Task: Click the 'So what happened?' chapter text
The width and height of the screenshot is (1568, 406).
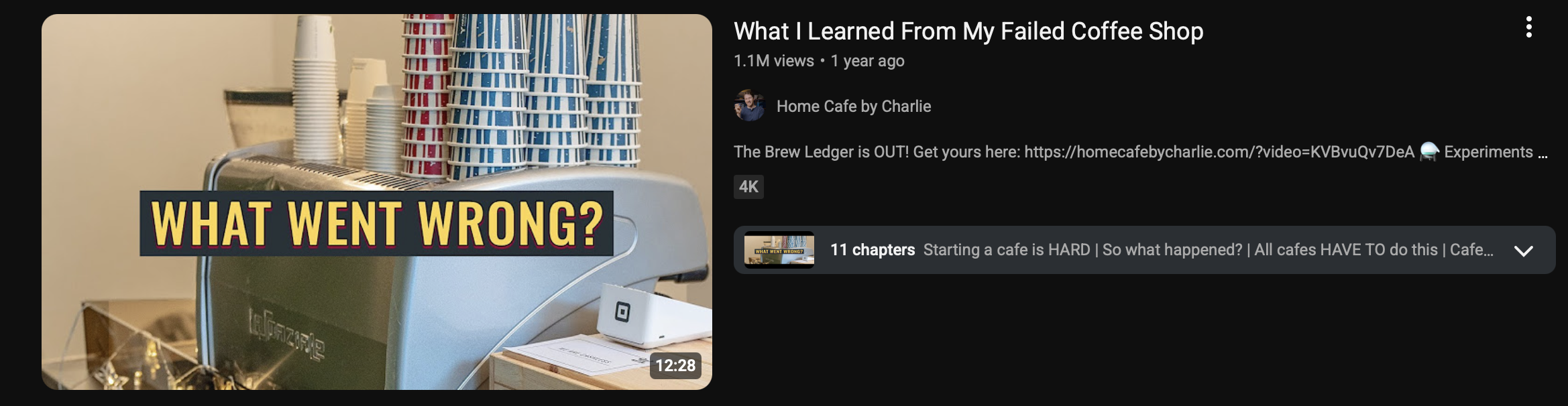Action: 1172,250
